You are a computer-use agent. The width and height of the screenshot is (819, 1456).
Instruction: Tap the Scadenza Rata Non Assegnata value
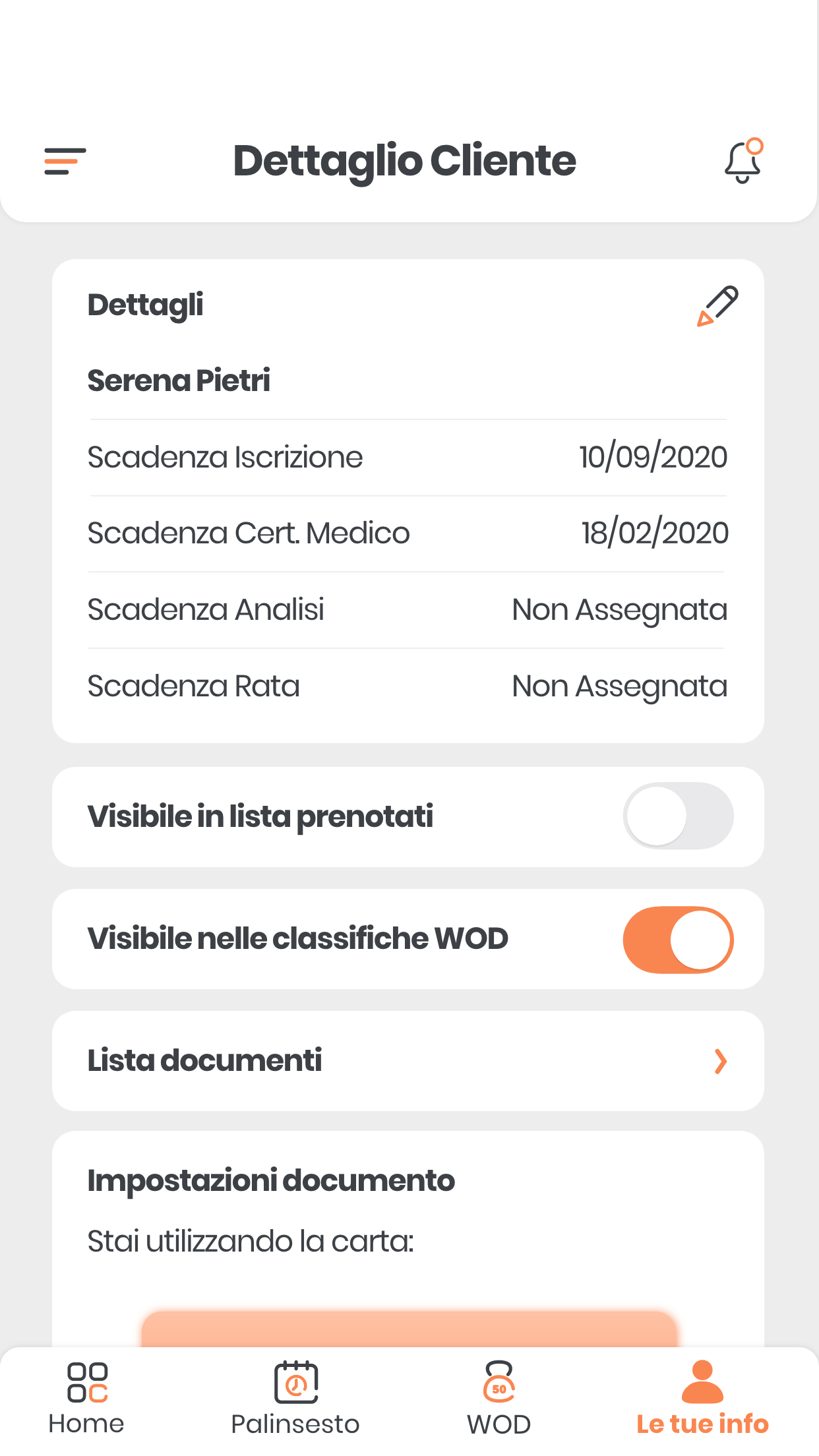(x=620, y=686)
